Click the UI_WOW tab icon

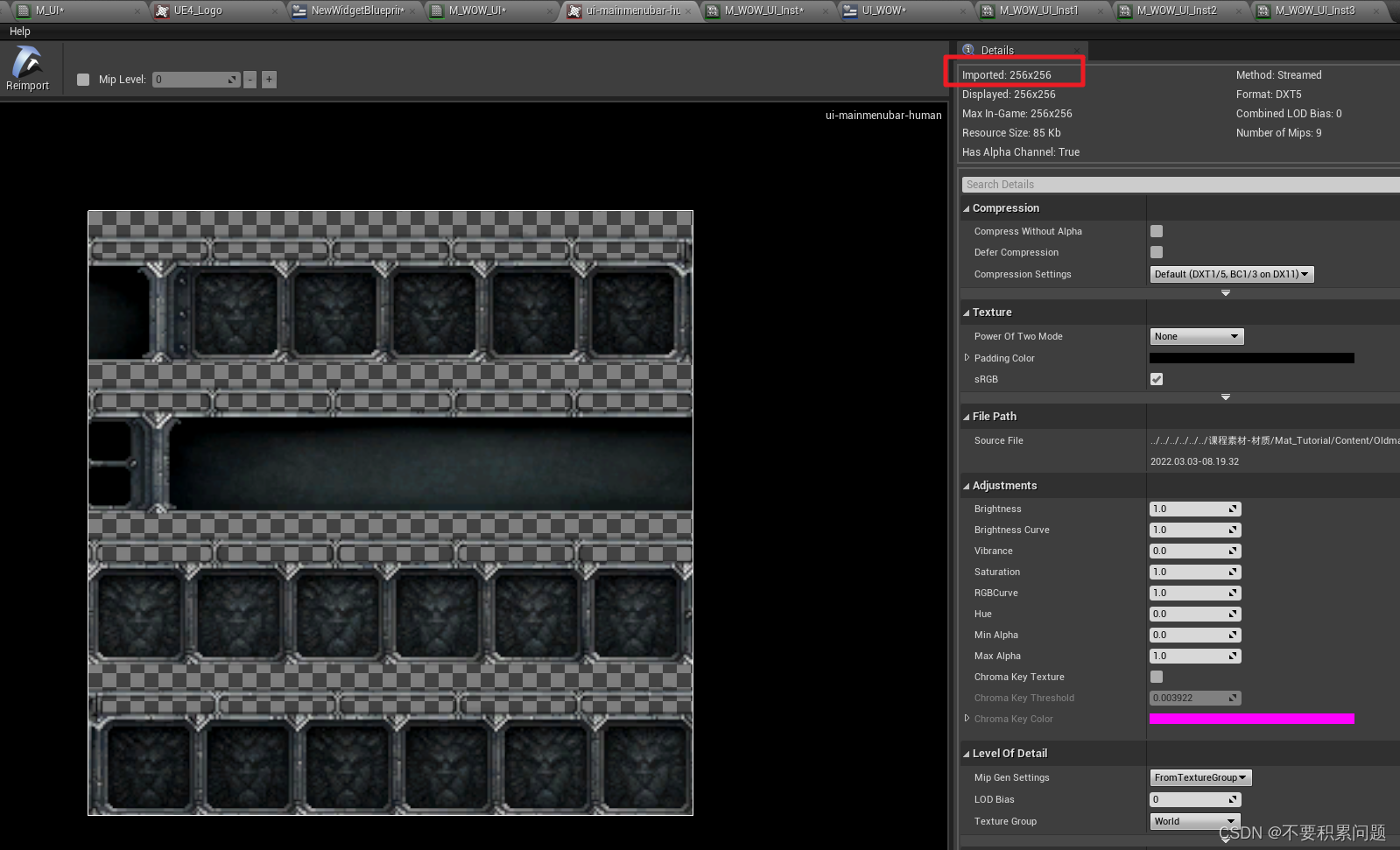pos(850,11)
